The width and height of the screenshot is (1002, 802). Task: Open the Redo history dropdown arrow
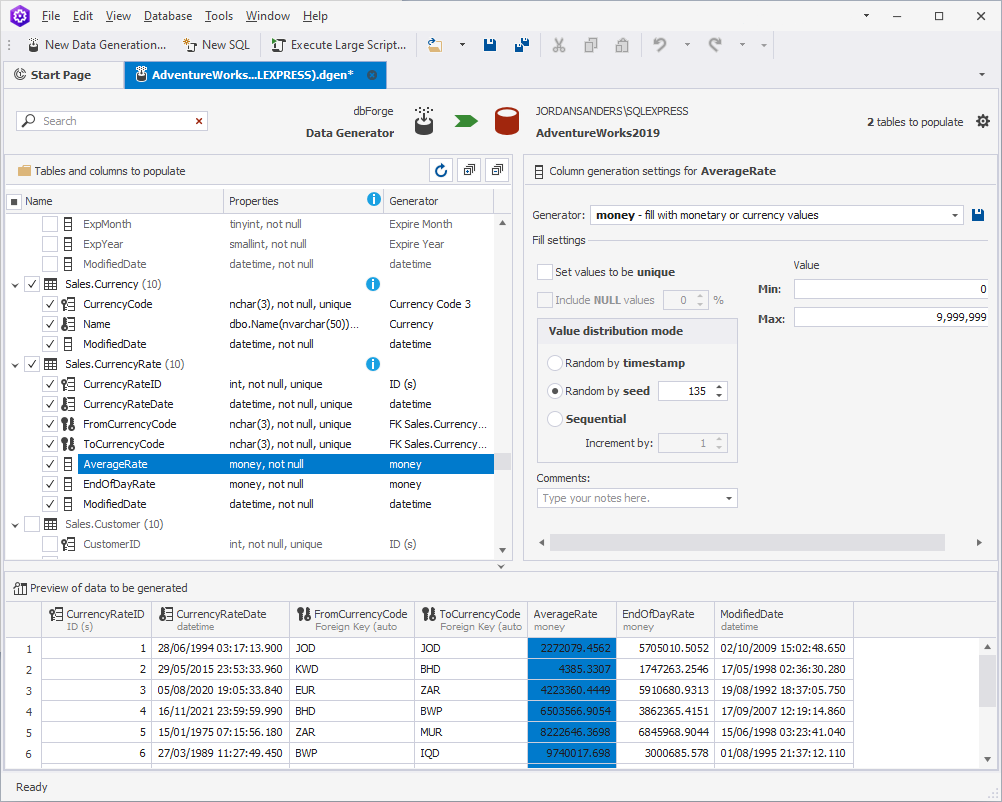742,45
